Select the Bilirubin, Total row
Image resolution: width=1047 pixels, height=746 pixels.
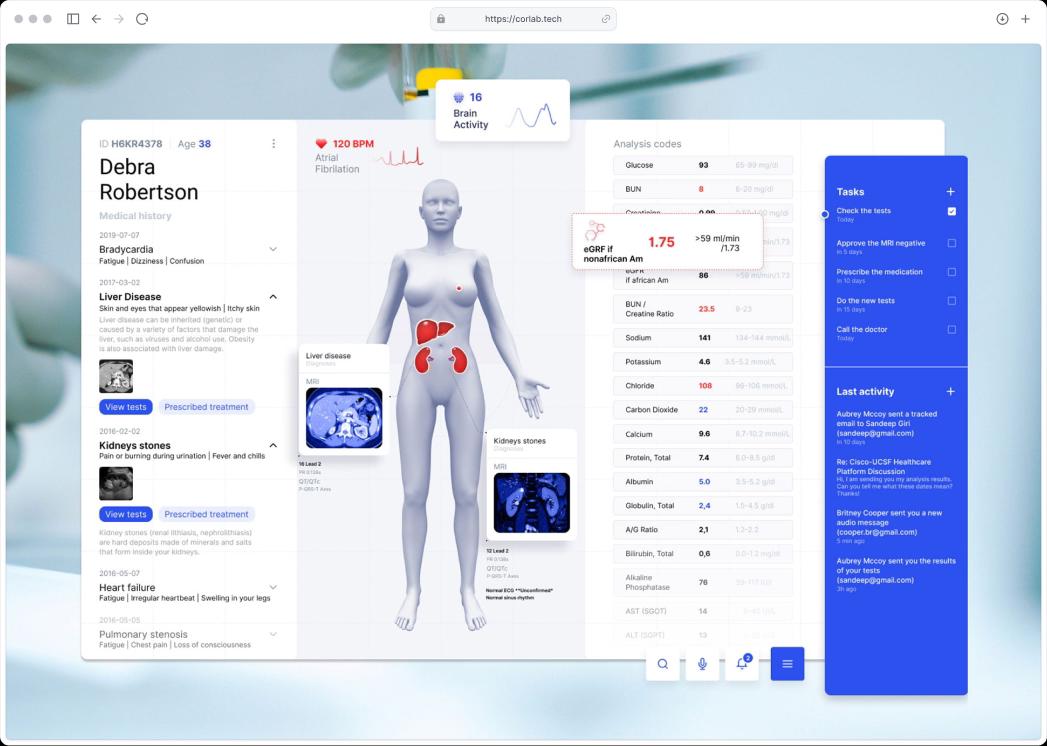click(702, 554)
